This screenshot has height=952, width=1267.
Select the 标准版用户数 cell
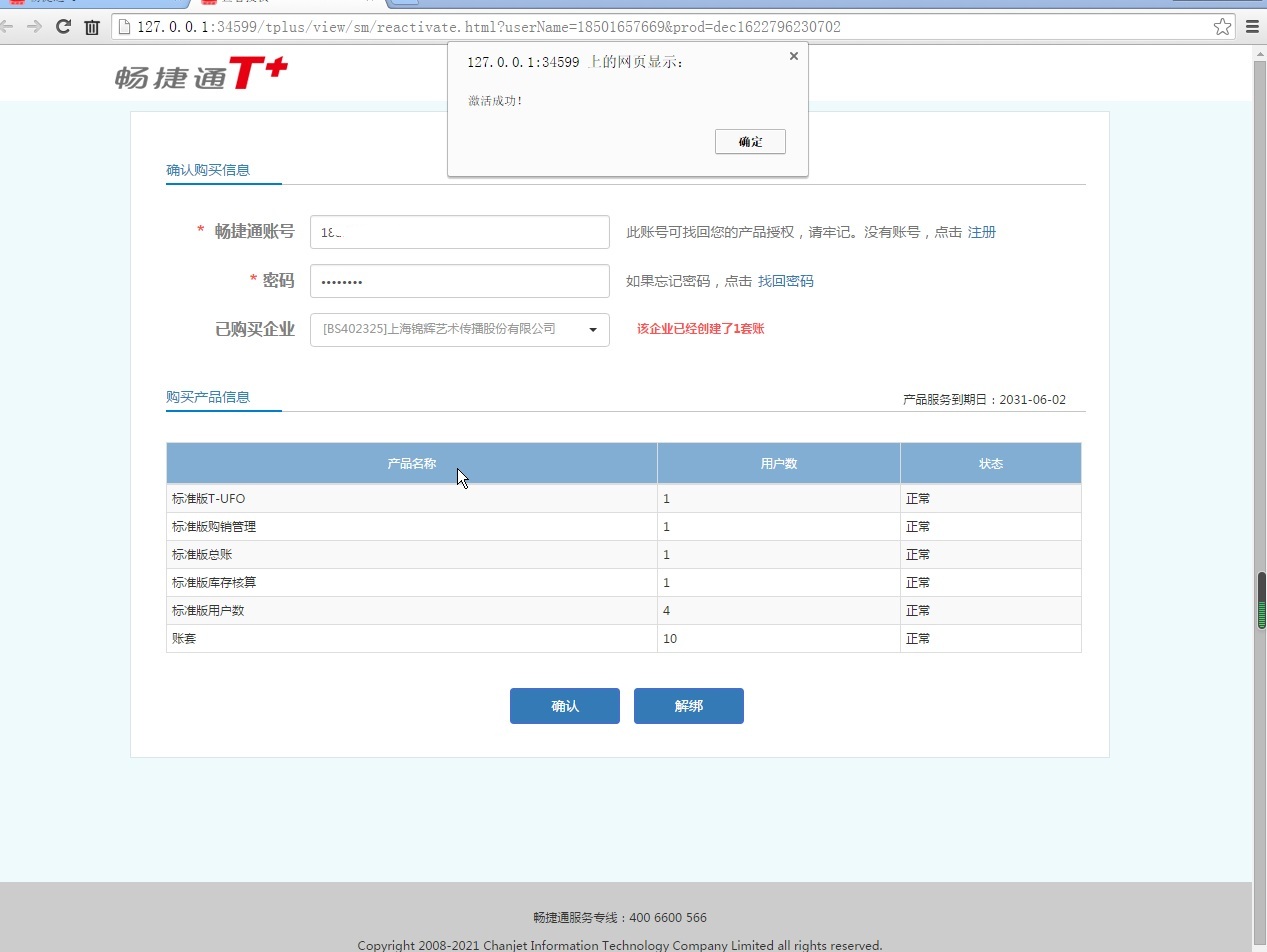click(412, 610)
